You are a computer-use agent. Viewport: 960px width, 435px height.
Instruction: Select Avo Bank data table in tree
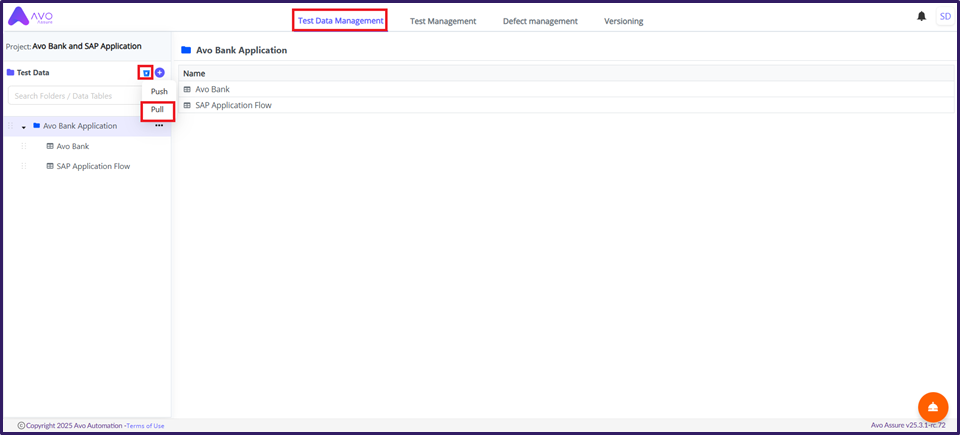point(72,146)
